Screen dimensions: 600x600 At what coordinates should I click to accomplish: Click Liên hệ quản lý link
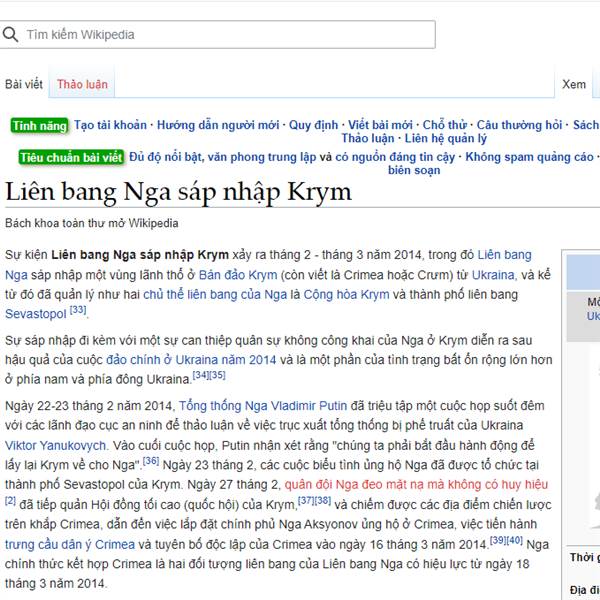pos(446,139)
